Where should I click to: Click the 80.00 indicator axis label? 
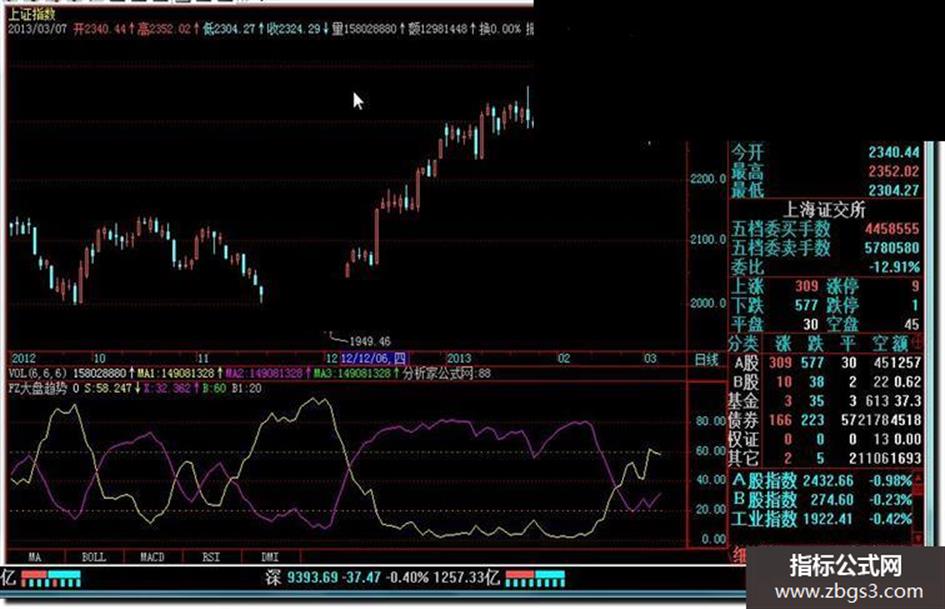(x=711, y=421)
